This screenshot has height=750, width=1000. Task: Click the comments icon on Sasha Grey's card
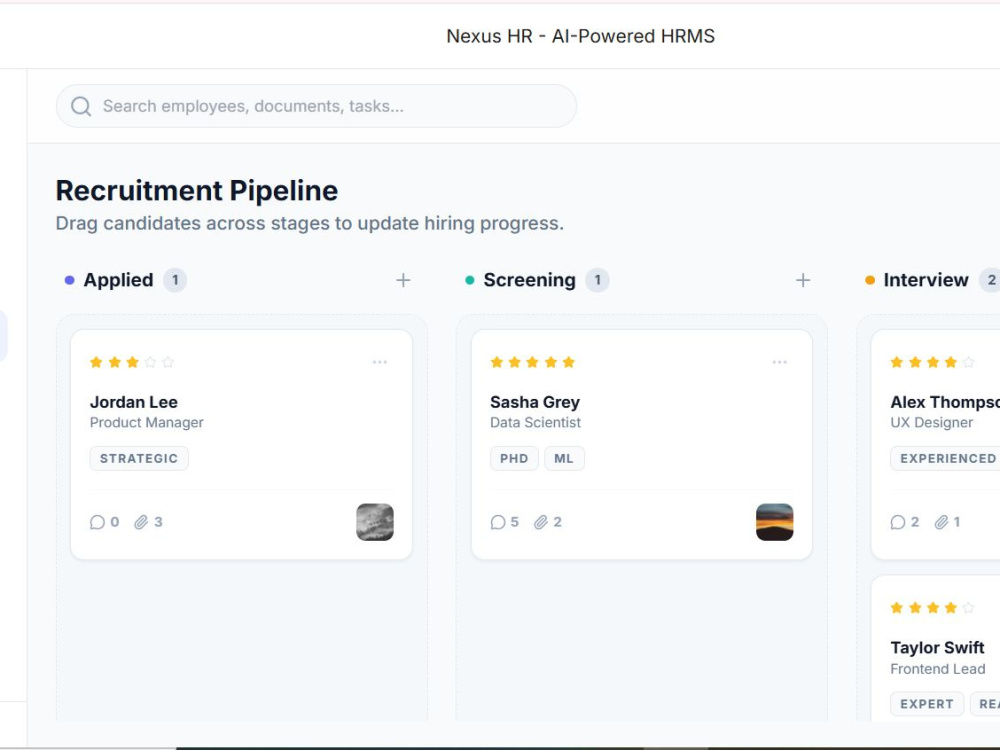[497, 522]
